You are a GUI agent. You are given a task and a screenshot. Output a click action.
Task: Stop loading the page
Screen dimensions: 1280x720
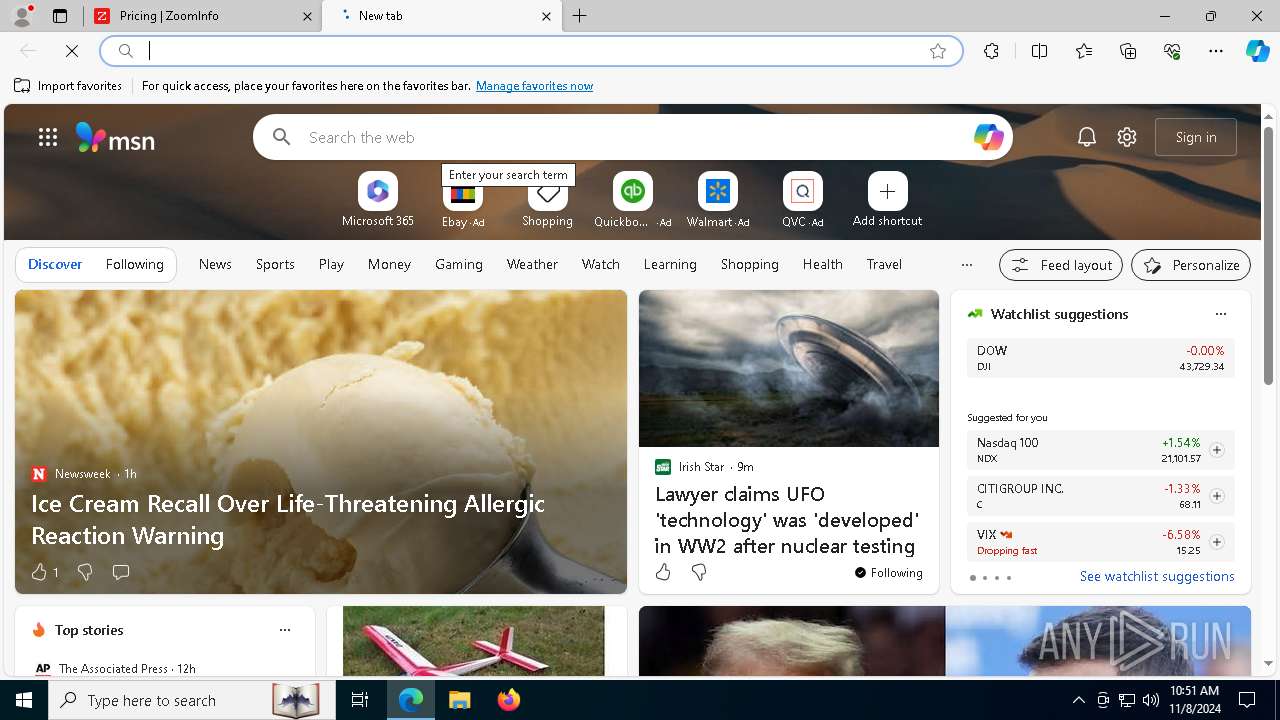(72, 51)
